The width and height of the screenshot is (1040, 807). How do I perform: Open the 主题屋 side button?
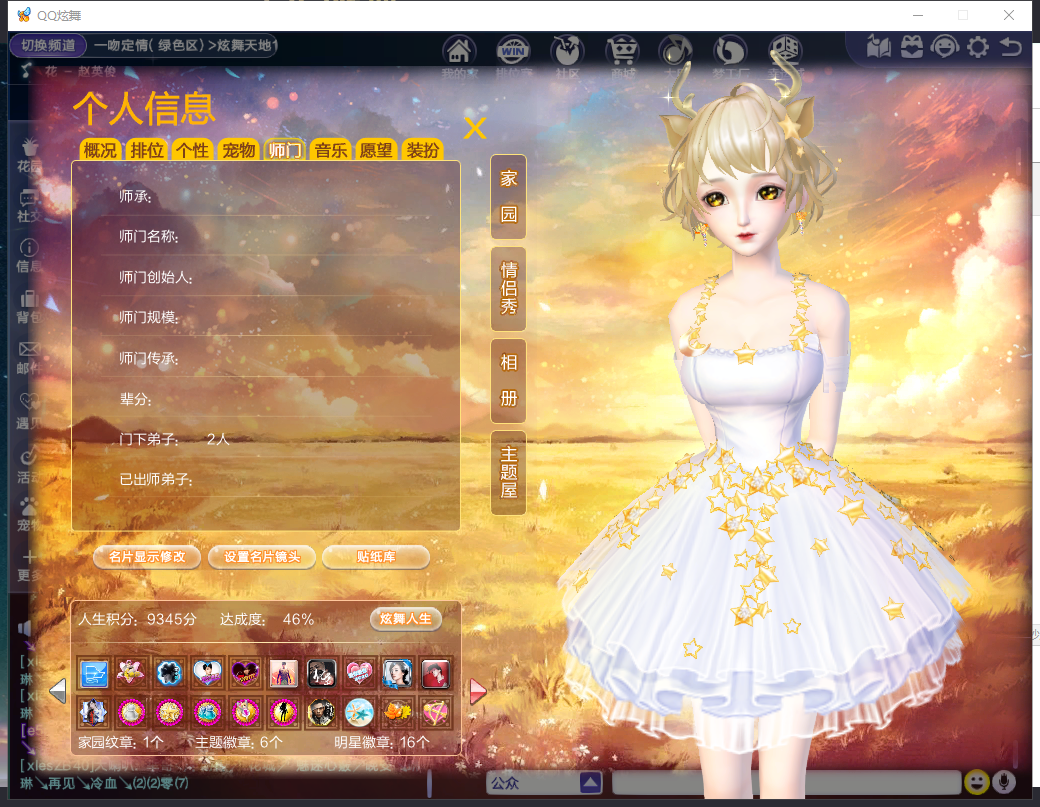point(508,472)
